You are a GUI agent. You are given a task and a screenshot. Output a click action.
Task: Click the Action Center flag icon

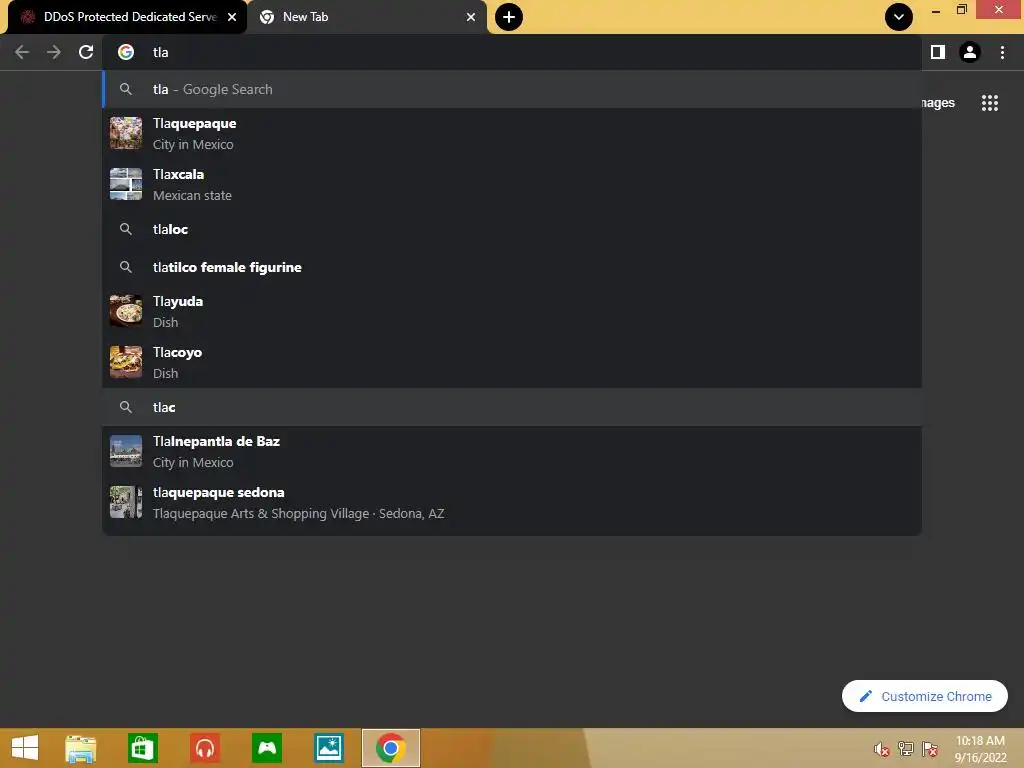930,749
